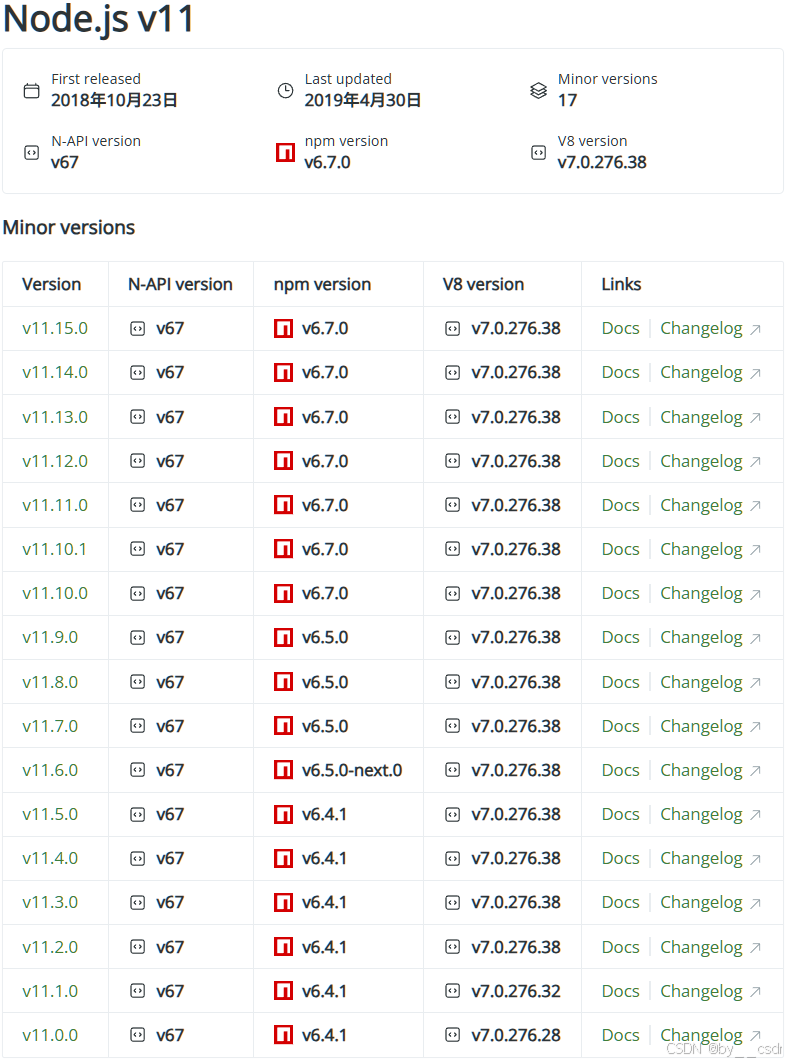Select the Last updated date 2019年4月30日
Image resolution: width=786 pixels, height=1062 pixels.
pos(363,100)
